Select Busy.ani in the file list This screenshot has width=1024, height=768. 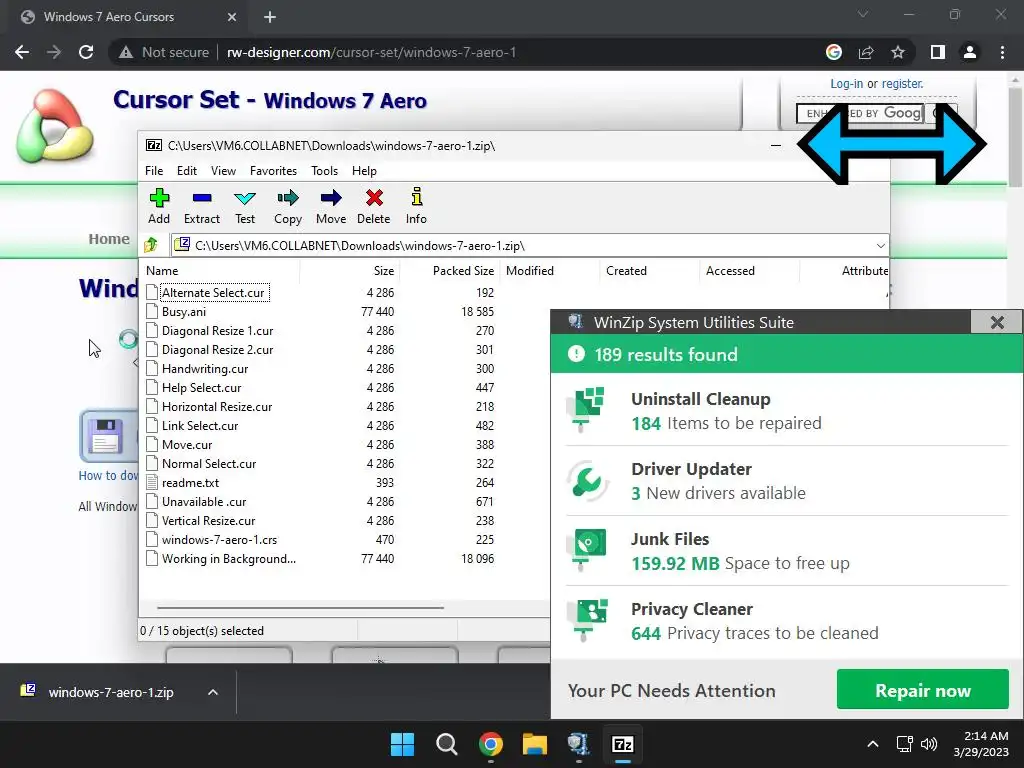click(x=184, y=312)
